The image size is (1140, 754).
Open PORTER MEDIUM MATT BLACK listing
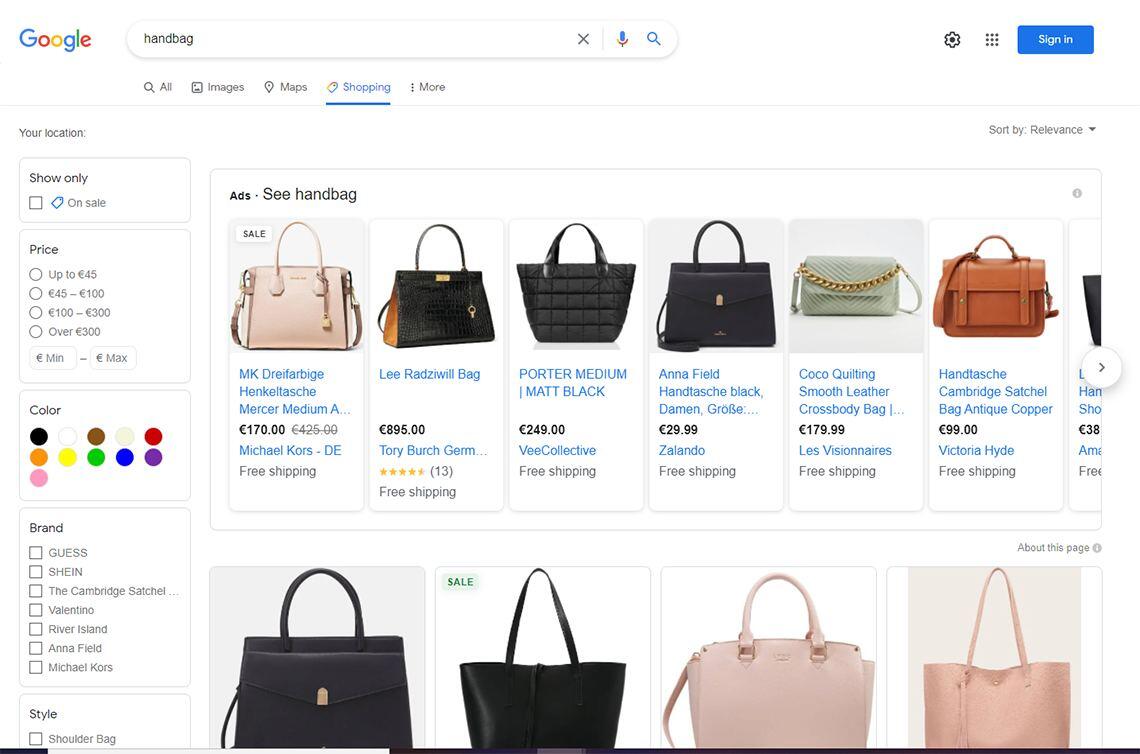(x=573, y=382)
